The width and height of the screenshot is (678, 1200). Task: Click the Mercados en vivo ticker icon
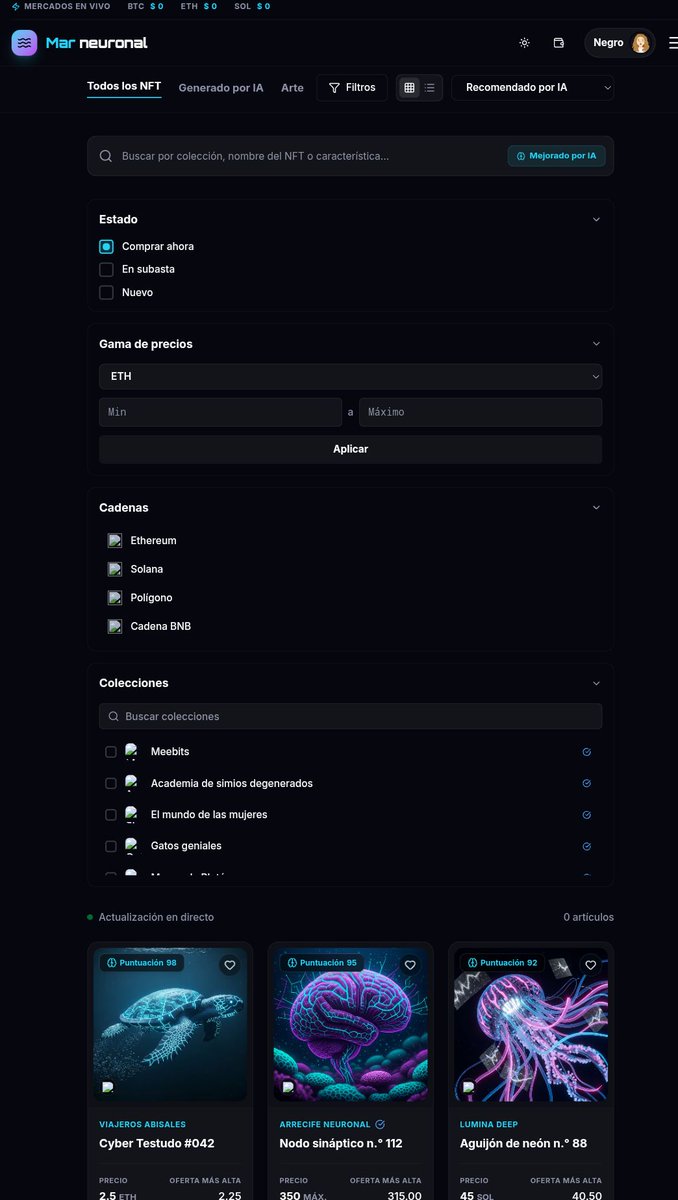[x=16, y=6]
